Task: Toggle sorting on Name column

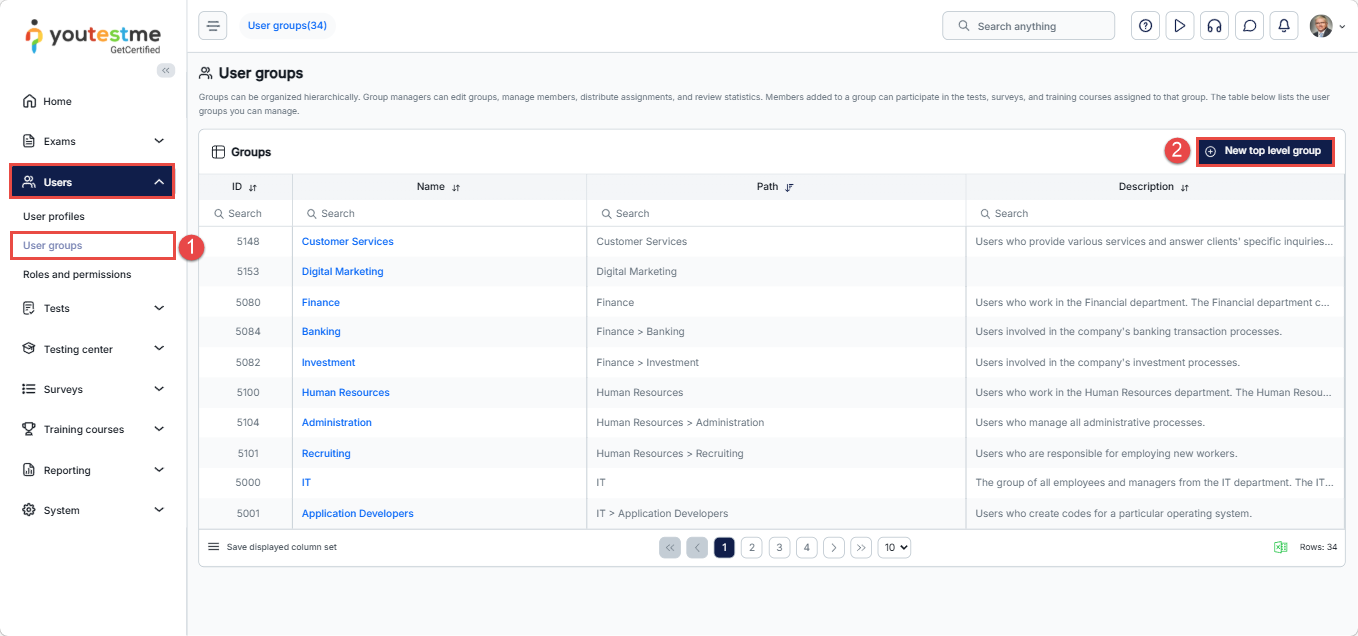Action: coord(456,187)
